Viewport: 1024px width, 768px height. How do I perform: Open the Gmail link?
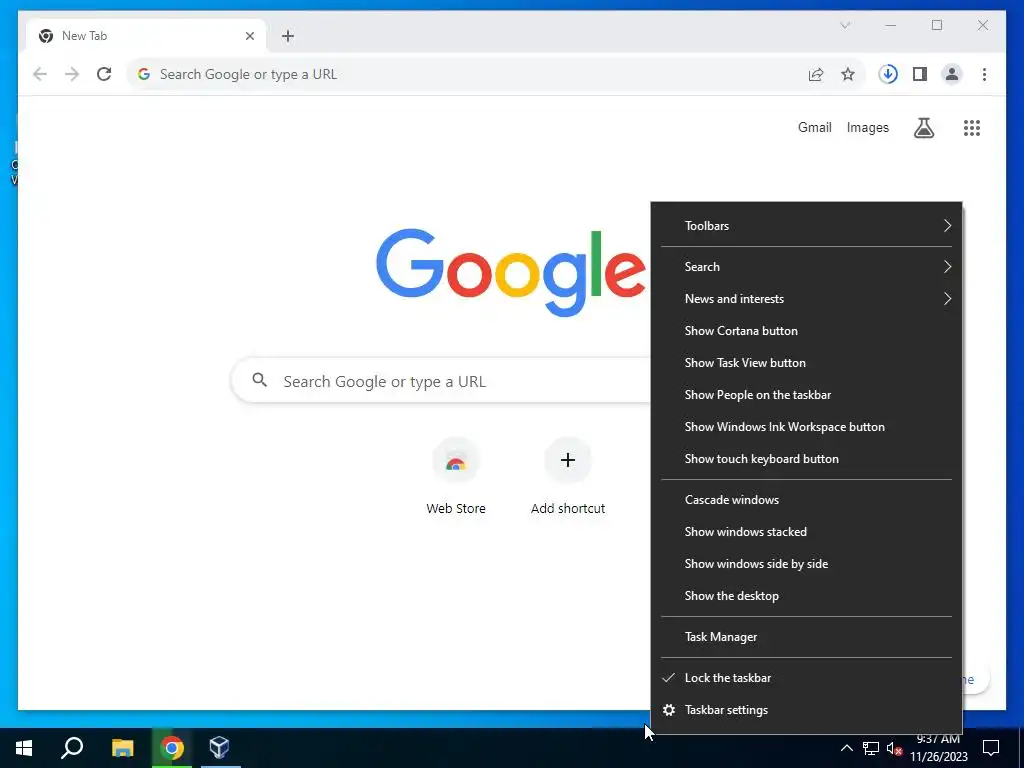[x=814, y=128]
